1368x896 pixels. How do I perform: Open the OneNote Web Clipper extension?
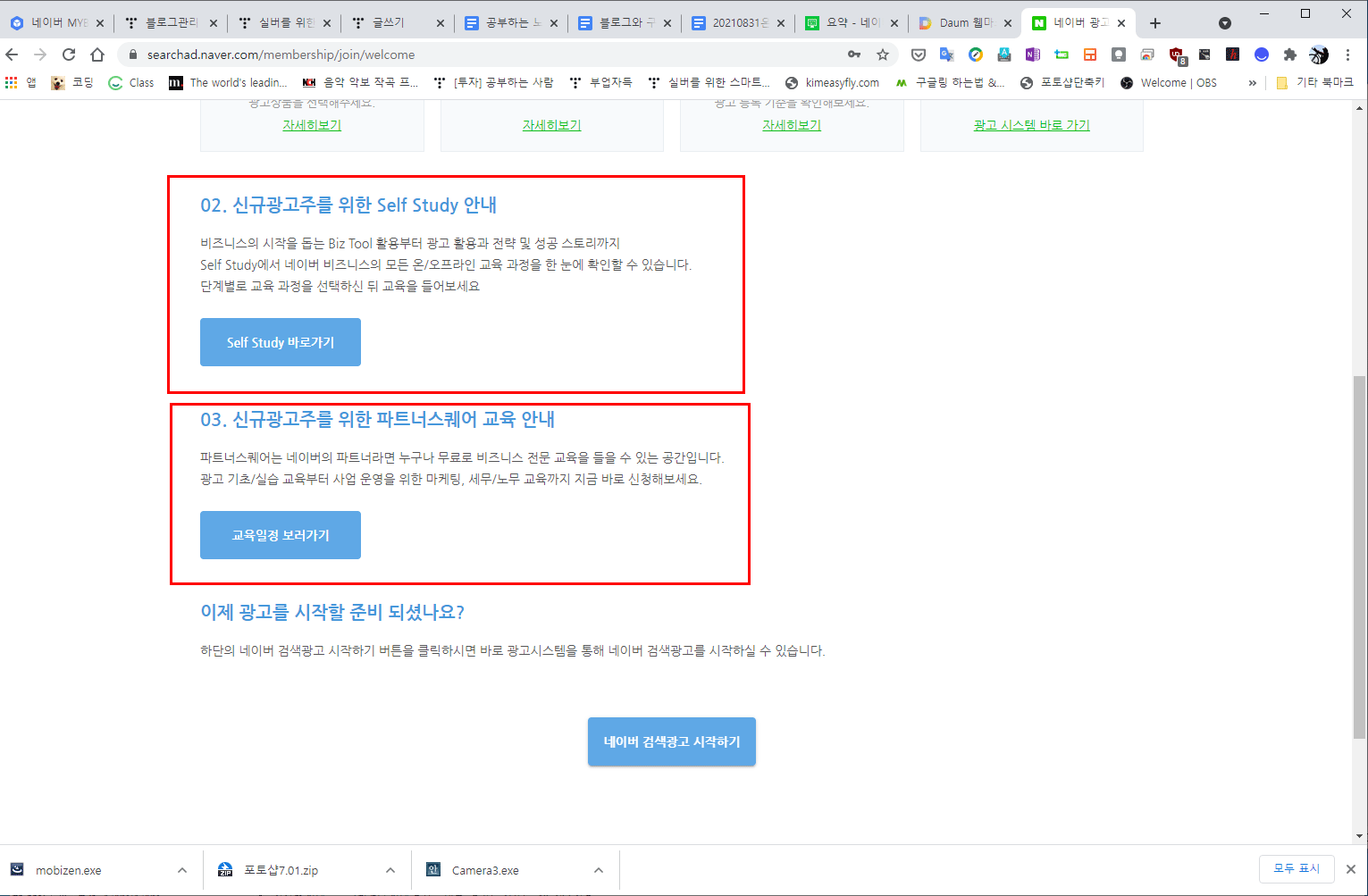click(x=1033, y=54)
